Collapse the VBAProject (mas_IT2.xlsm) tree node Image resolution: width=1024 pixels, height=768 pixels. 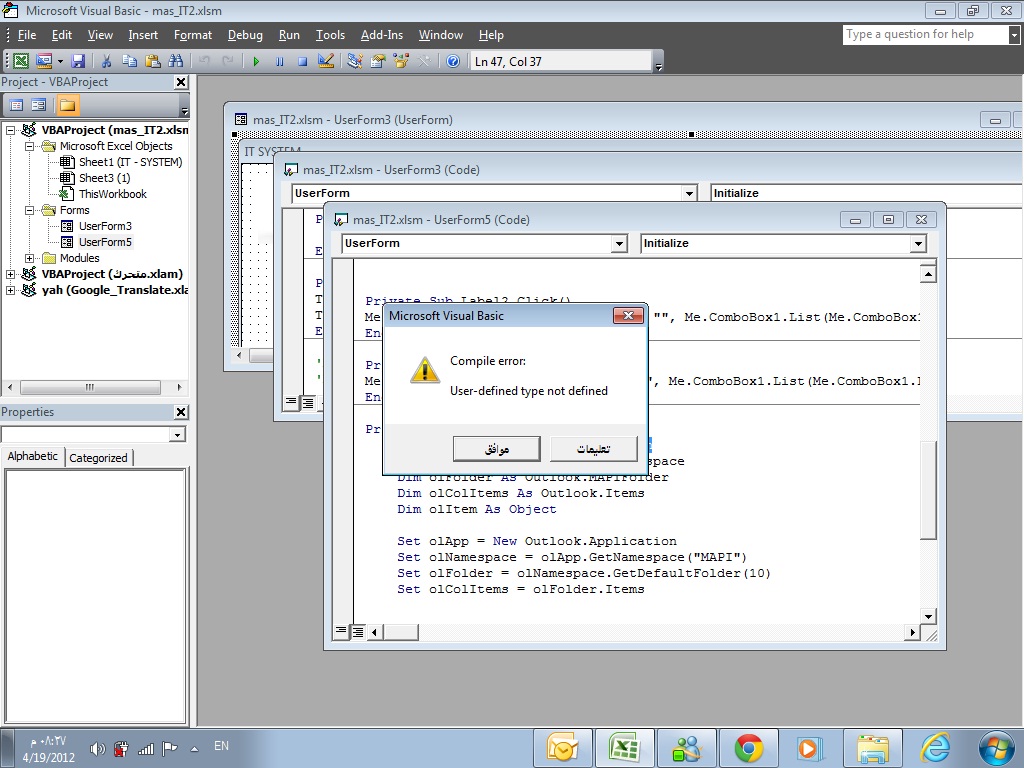pyautogui.click(x=10, y=130)
